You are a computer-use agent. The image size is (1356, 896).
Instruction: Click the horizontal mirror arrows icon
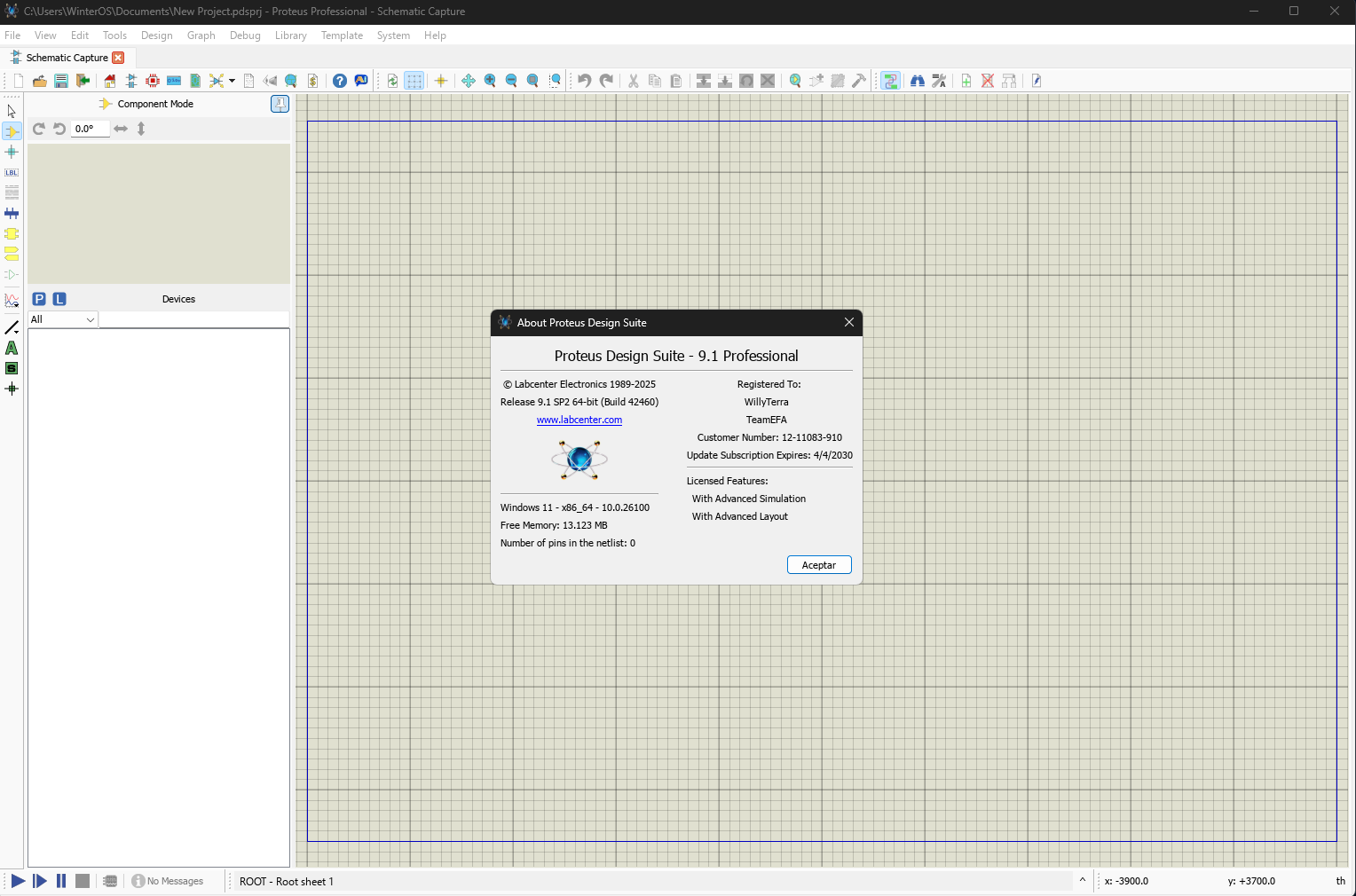[x=121, y=129]
